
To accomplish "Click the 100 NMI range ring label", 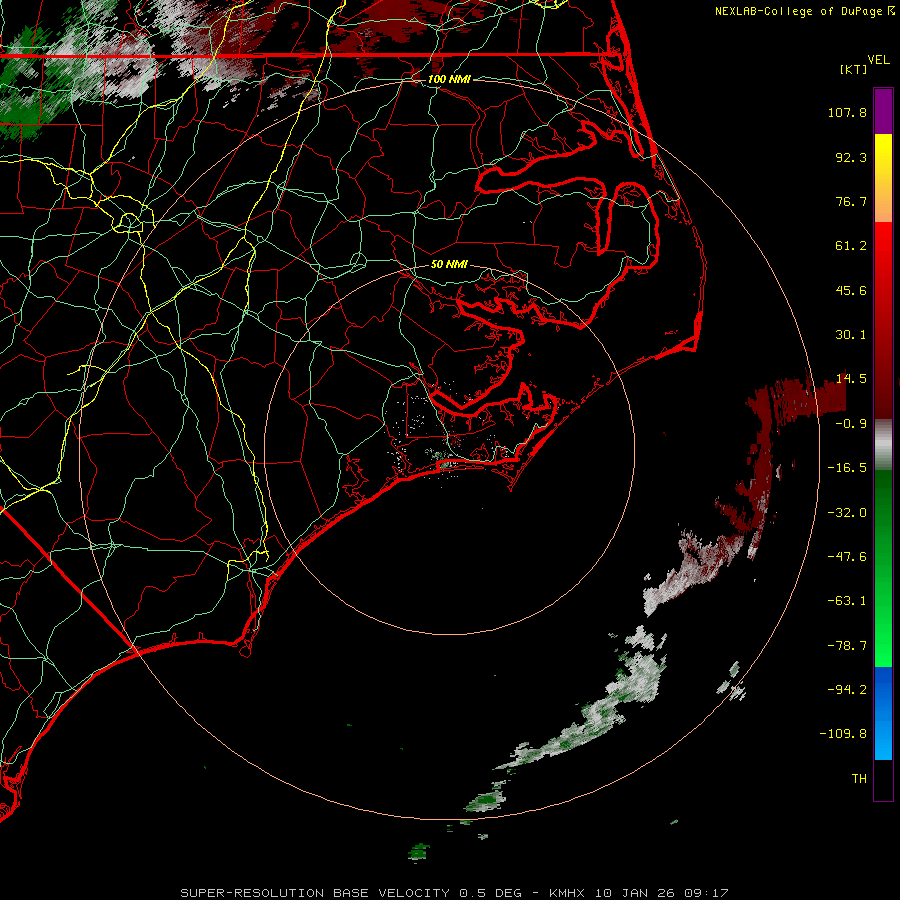I will [x=449, y=79].
